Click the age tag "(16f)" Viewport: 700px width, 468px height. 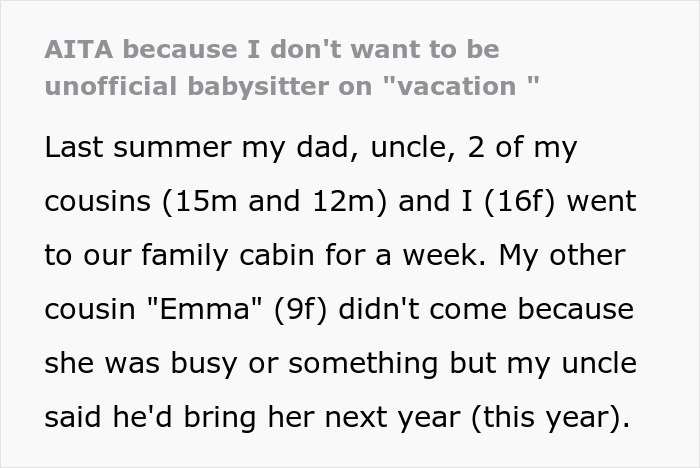click(478, 201)
